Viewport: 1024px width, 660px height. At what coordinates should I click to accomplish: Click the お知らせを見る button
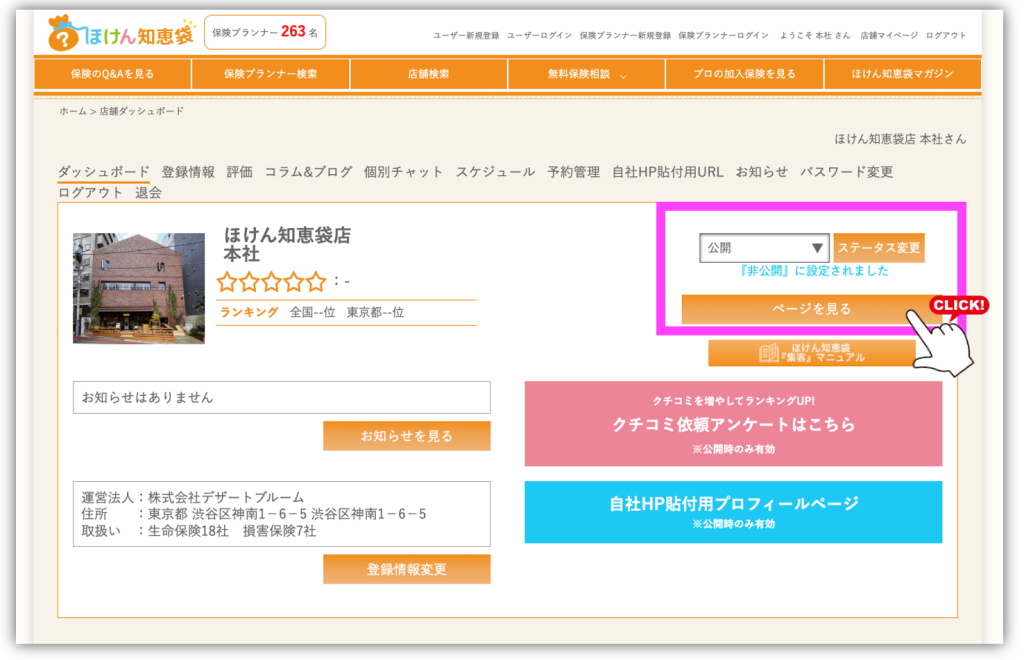(x=407, y=436)
